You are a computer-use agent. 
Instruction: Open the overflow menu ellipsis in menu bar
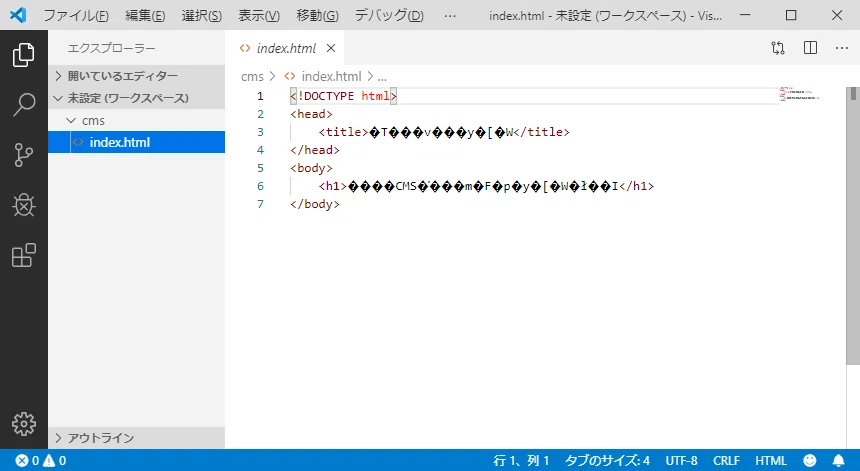tap(450, 15)
